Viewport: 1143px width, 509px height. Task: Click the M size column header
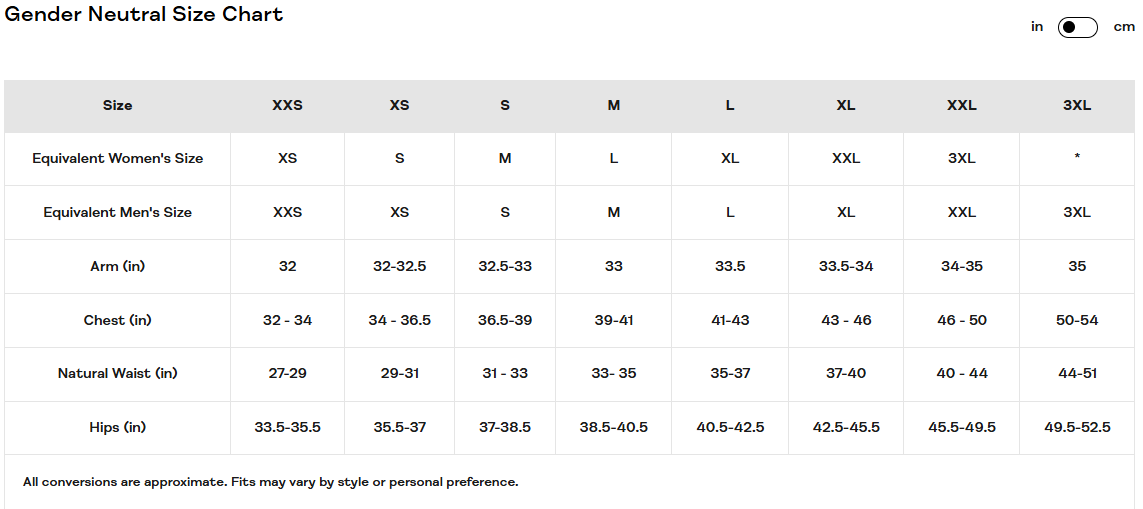[x=614, y=105]
